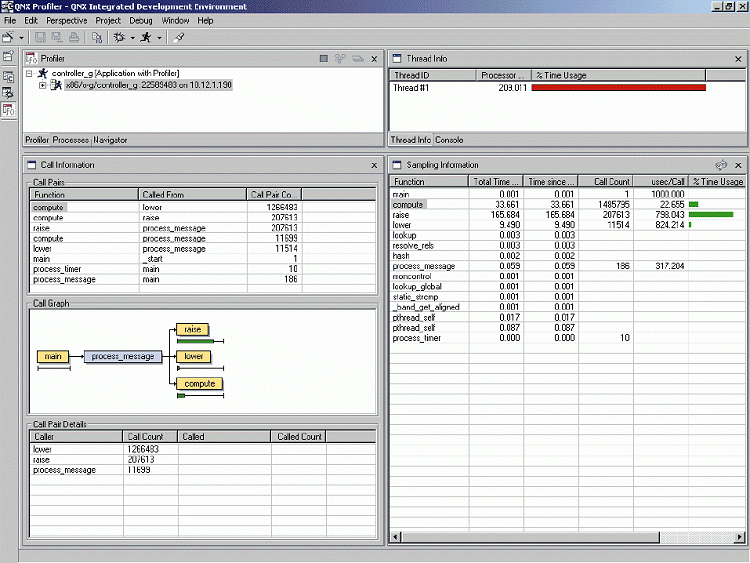Click the Profiler view title icon
This screenshot has width=750, height=563.
[32, 58]
